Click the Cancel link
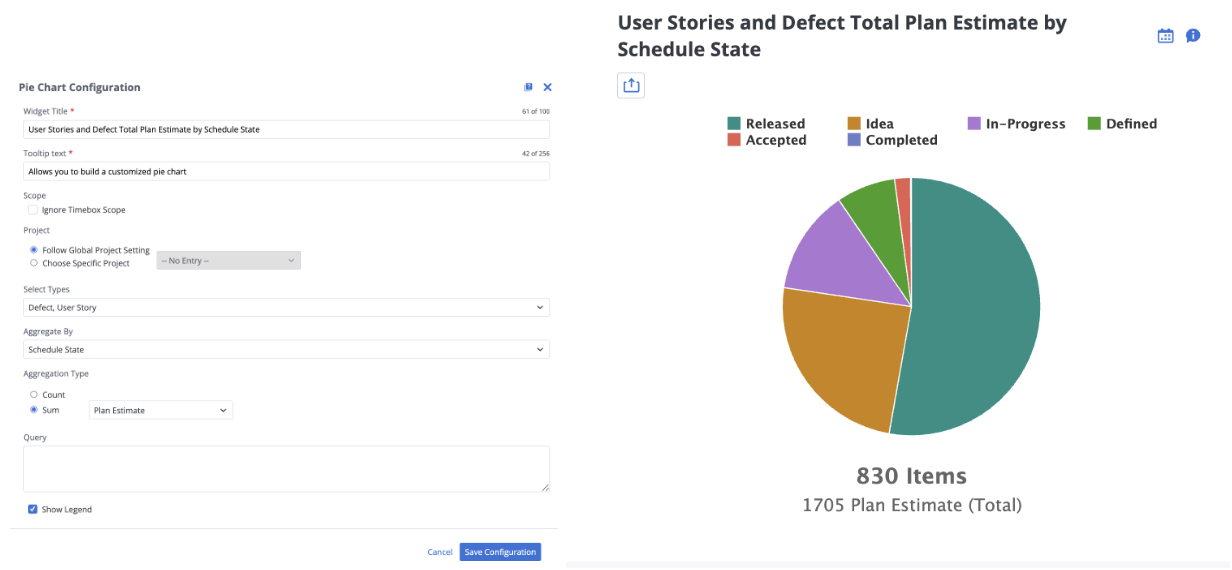Image resolution: width=1232 pixels, height=570 pixels. (440, 552)
